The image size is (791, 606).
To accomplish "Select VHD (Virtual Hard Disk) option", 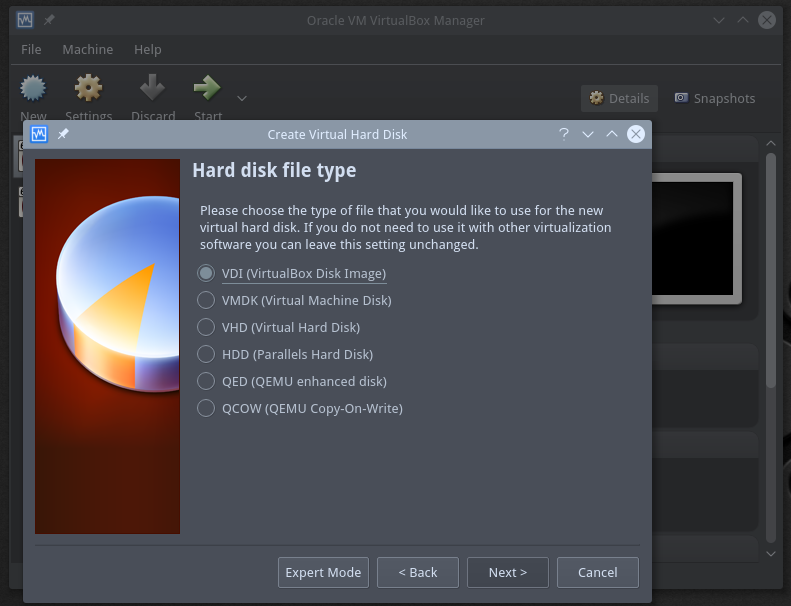I will coord(278,327).
